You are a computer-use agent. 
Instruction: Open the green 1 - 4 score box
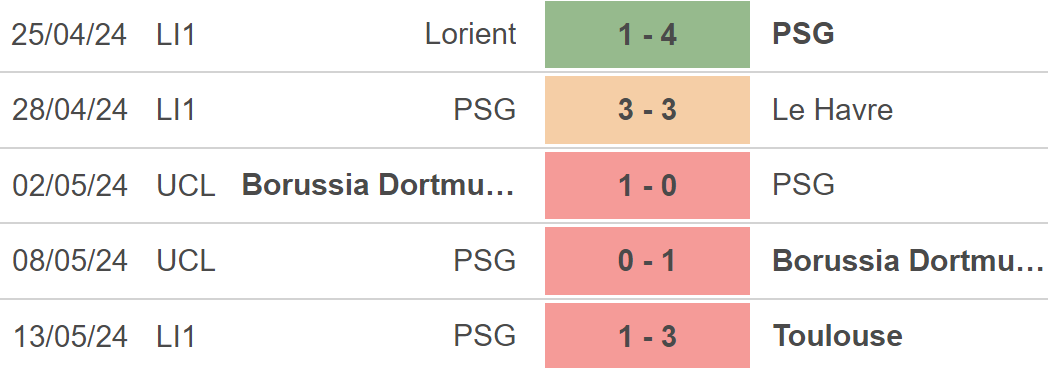coord(647,34)
